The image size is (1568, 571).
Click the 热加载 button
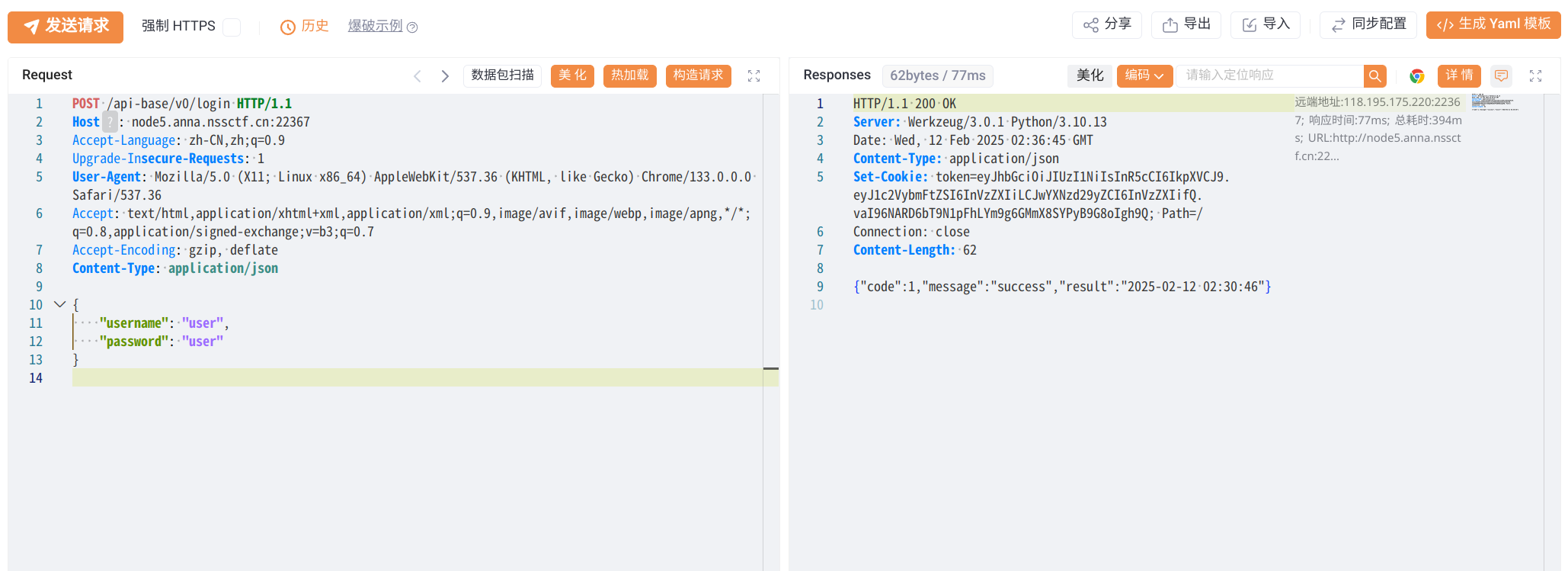[x=629, y=75]
